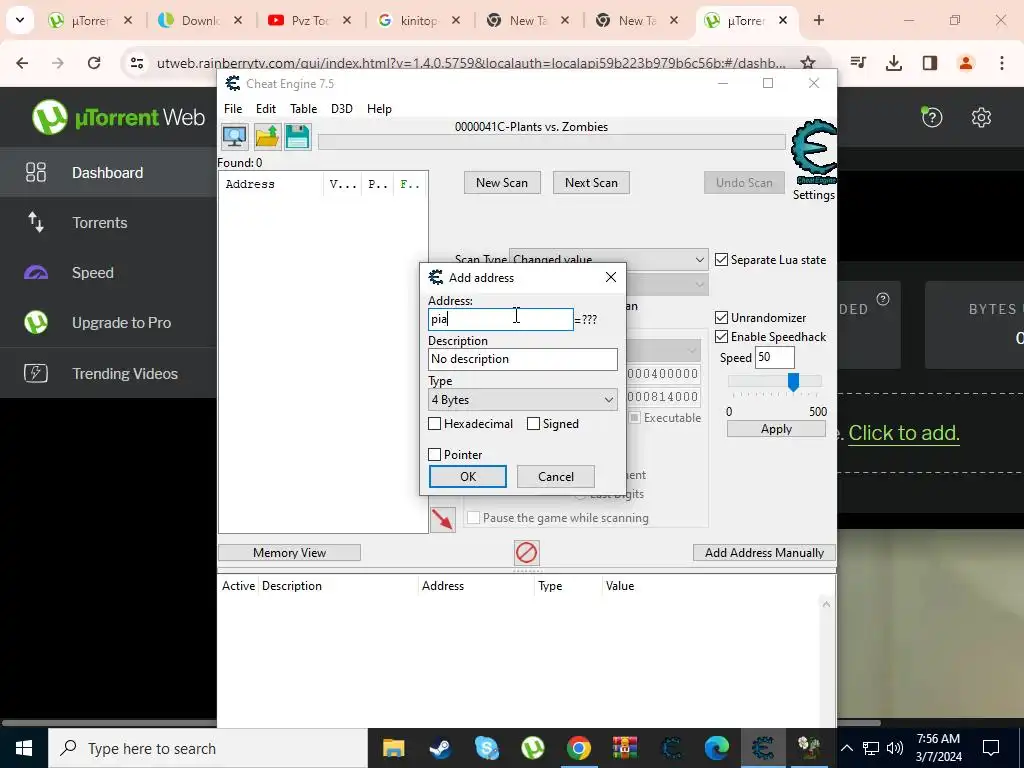Open Dashboard in uTorrent sidebar
Screen dimensions: 1024x768
[x=108, y=172]
